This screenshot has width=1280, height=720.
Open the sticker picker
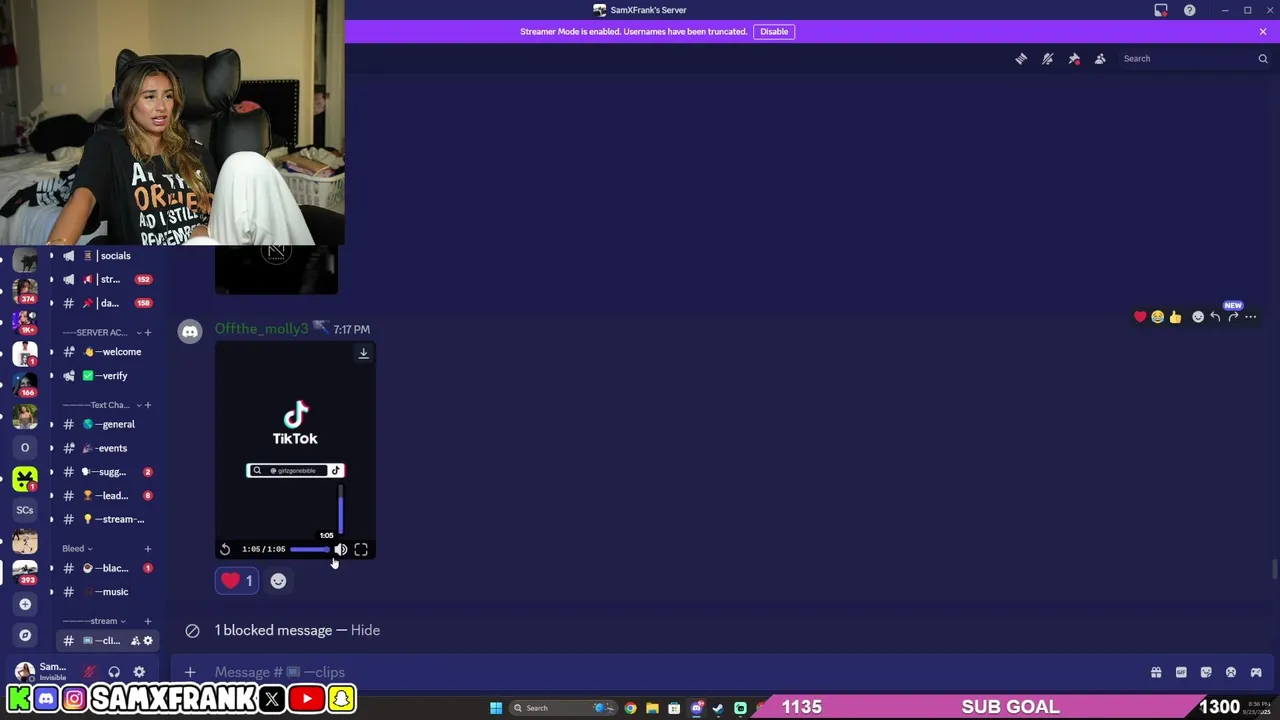click(x=1206, y=672)
